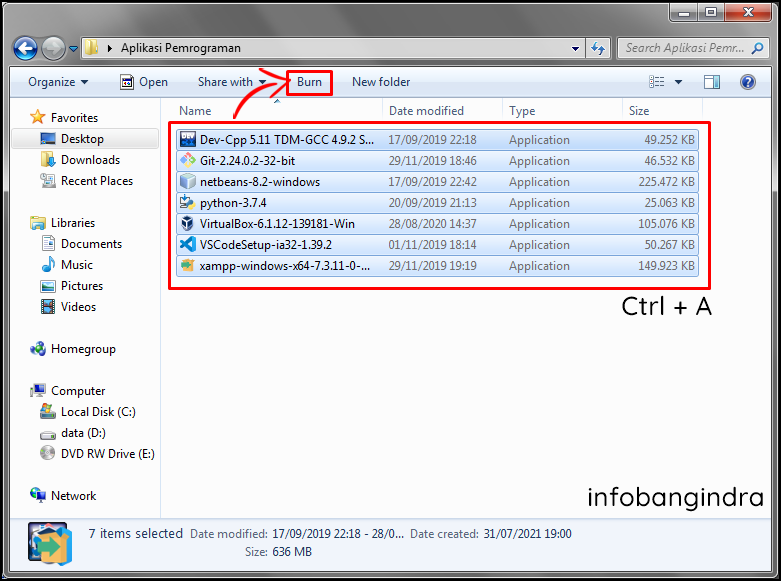Select VirtualBox-6.1.12-139181-Win file name
This screenshot has height=581, width=781.
coord(277,224)
